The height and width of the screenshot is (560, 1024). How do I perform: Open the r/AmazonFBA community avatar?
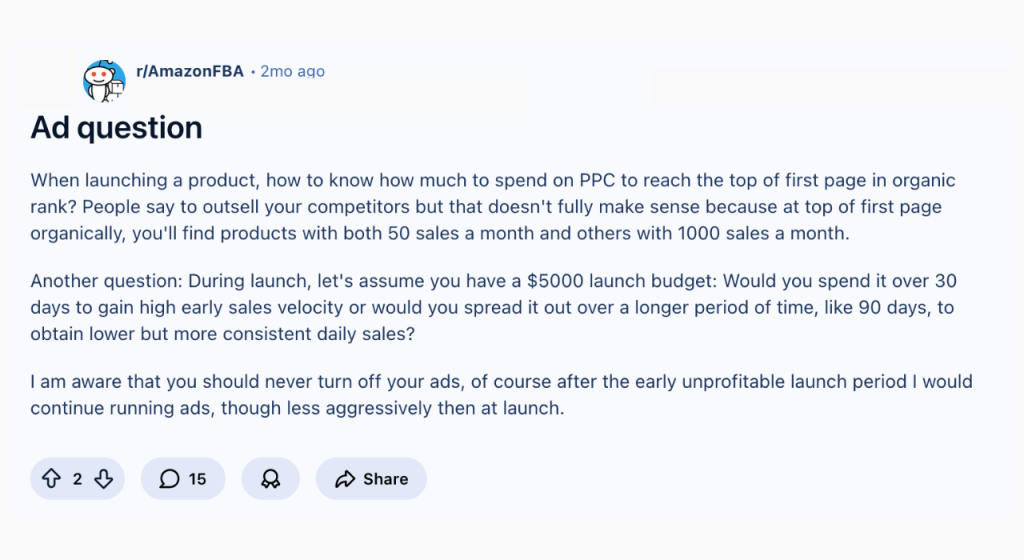coord(104,82)
